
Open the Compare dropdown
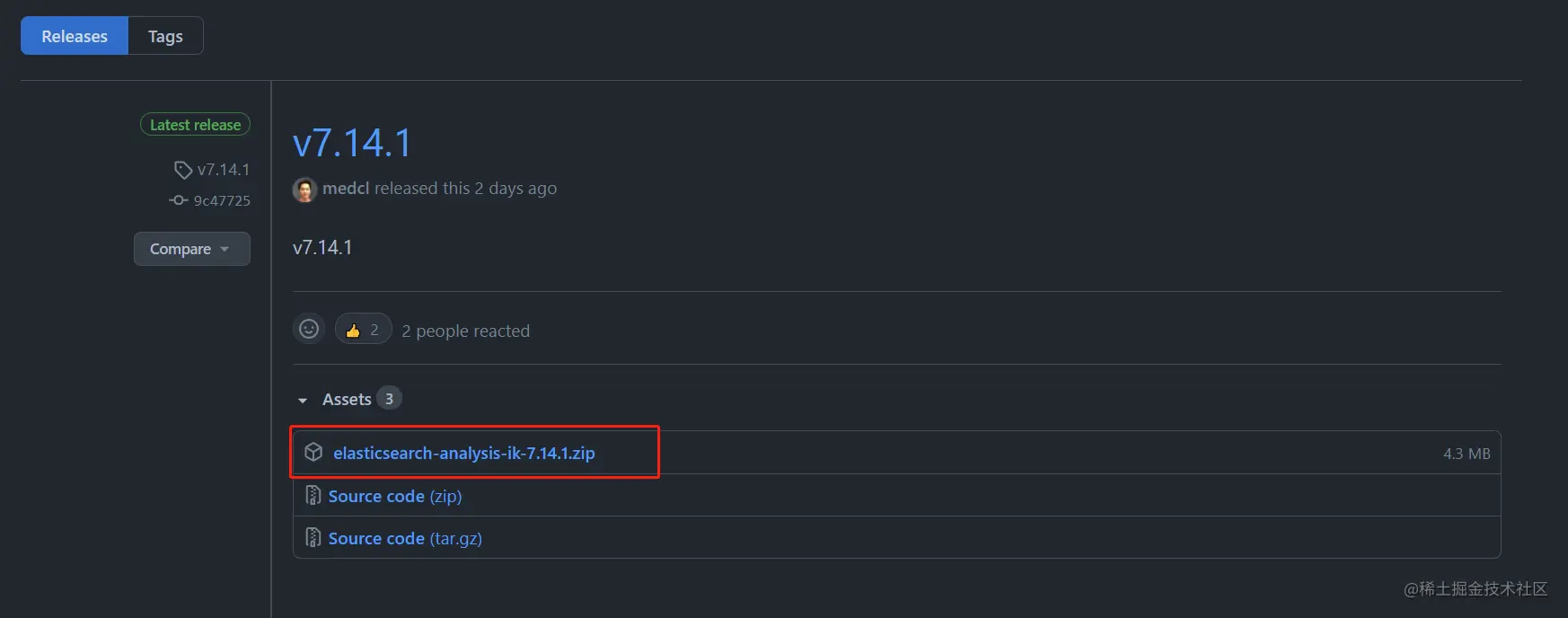click(x=192, y=249)
